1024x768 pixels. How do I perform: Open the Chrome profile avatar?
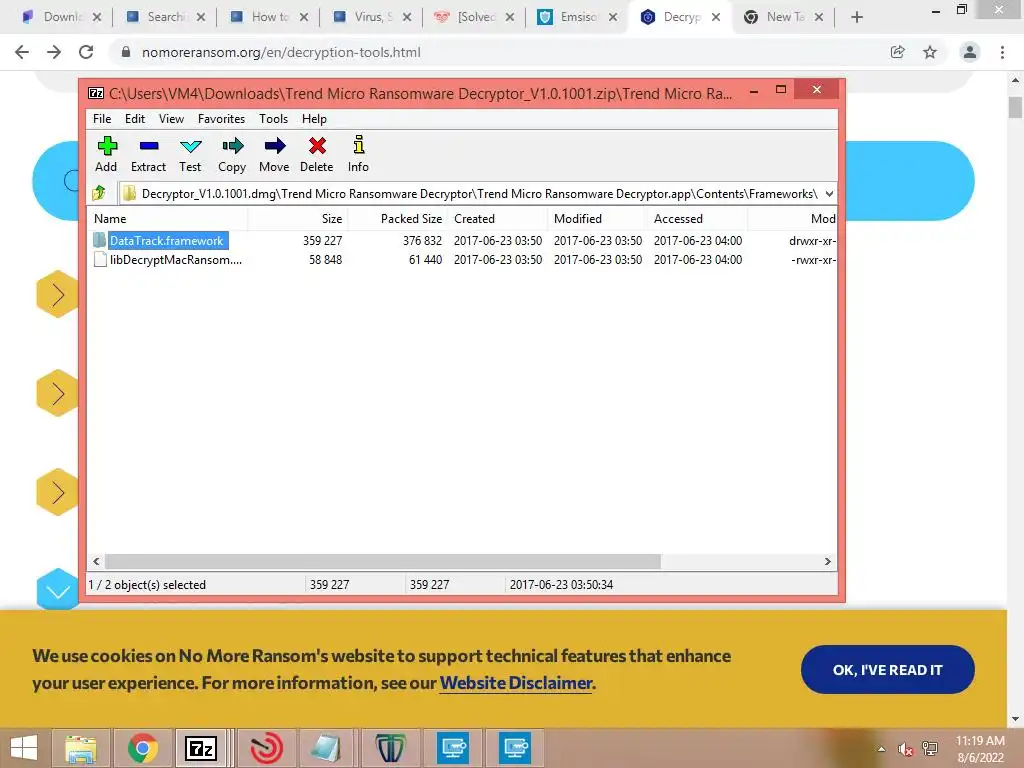click(x=970, y=52)
